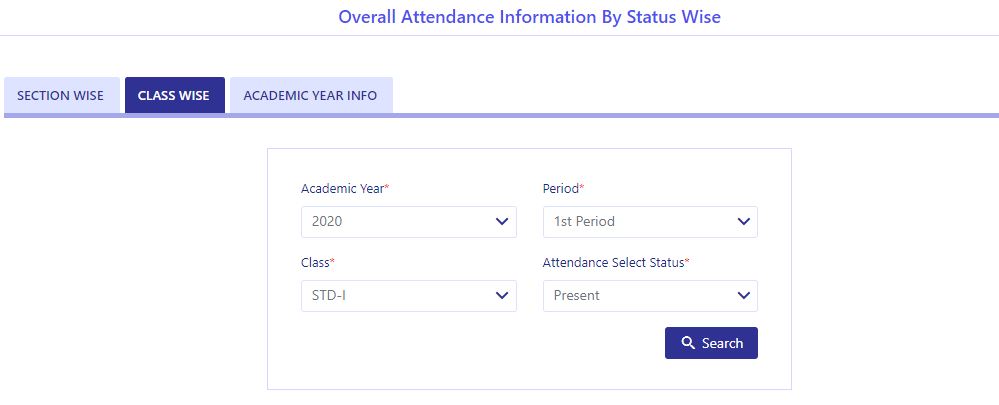Click the Academic Year field label
999x405 pixels.
tap(342, 188)
